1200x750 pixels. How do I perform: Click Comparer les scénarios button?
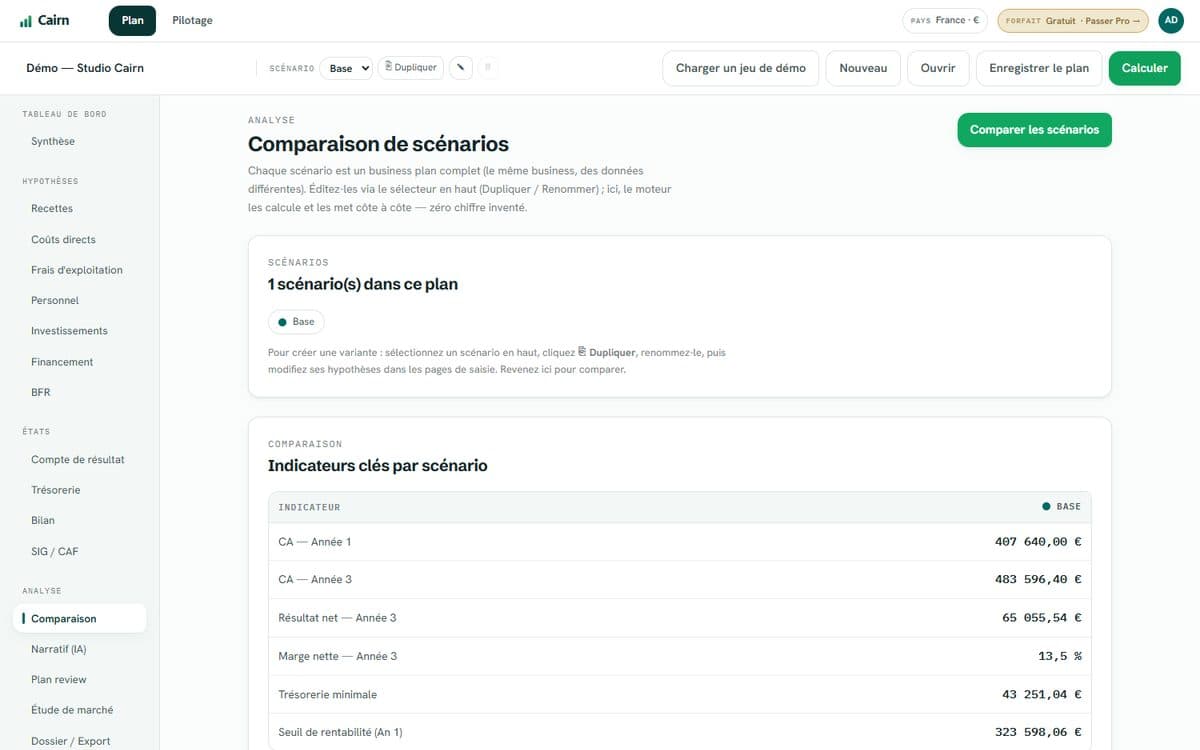pos(1034,130)
